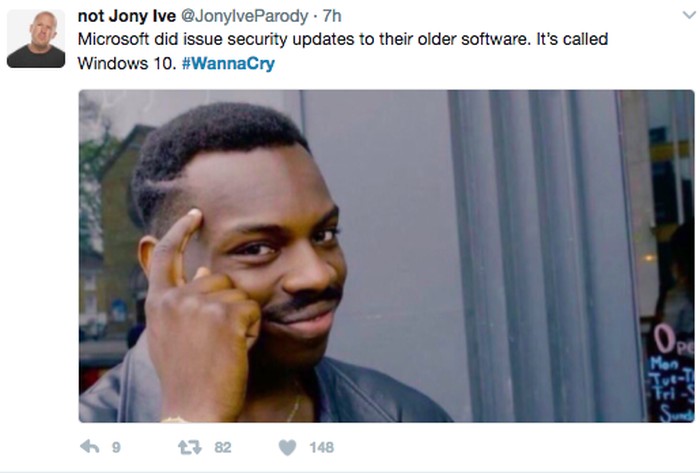
Task: Click the "Windows 10." text in tweet
Action: point(127,63)
